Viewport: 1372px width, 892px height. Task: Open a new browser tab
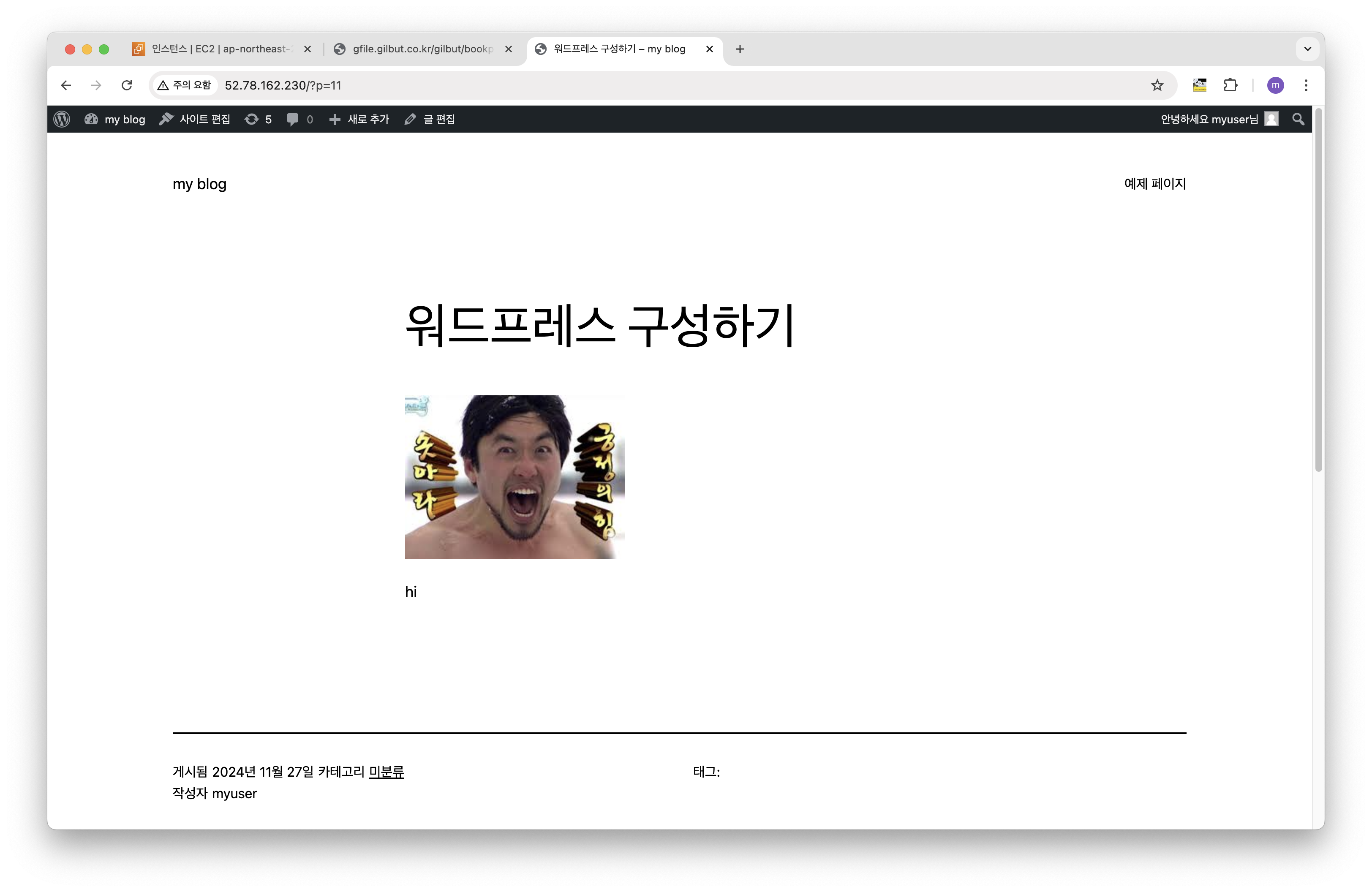(x=740, y=49)
